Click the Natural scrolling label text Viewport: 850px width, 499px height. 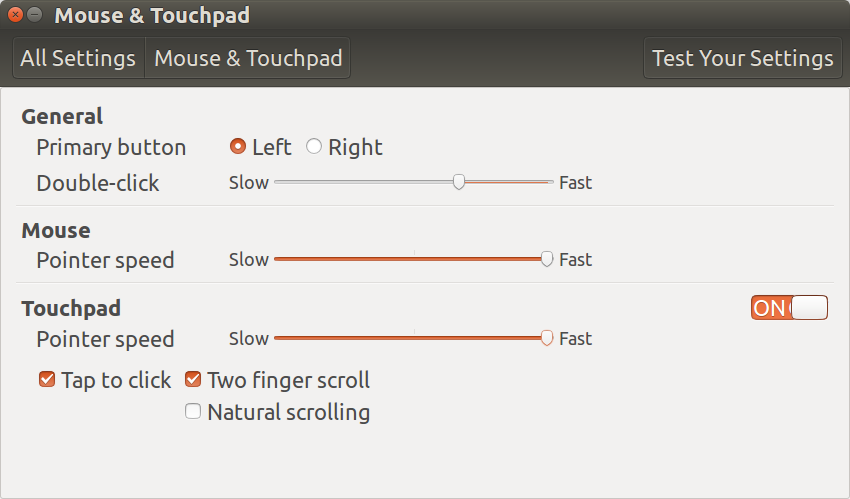289,412
